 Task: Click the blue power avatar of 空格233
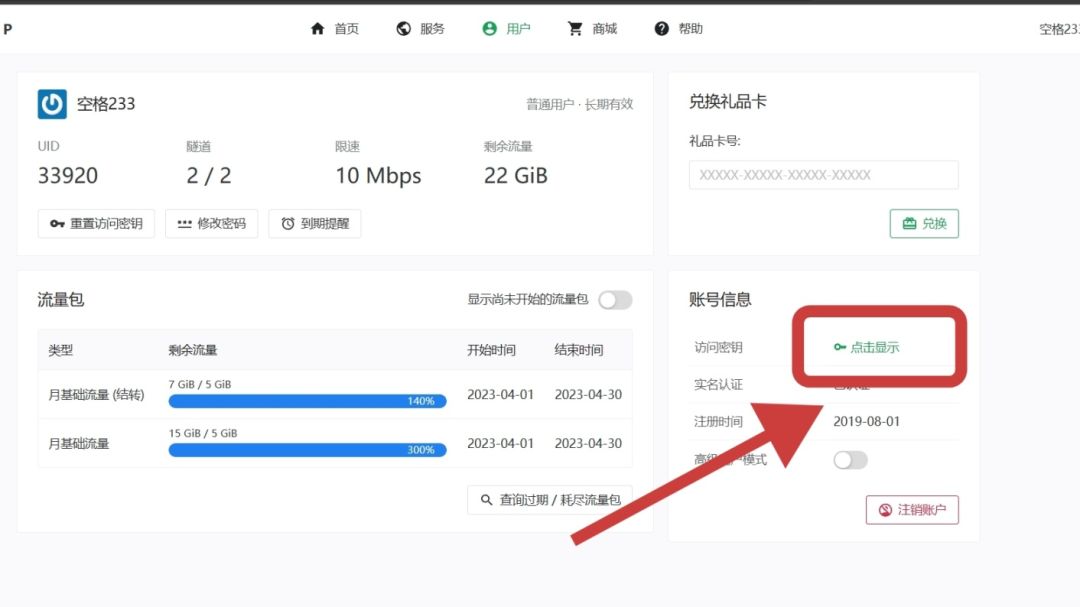tap(52, 104)
